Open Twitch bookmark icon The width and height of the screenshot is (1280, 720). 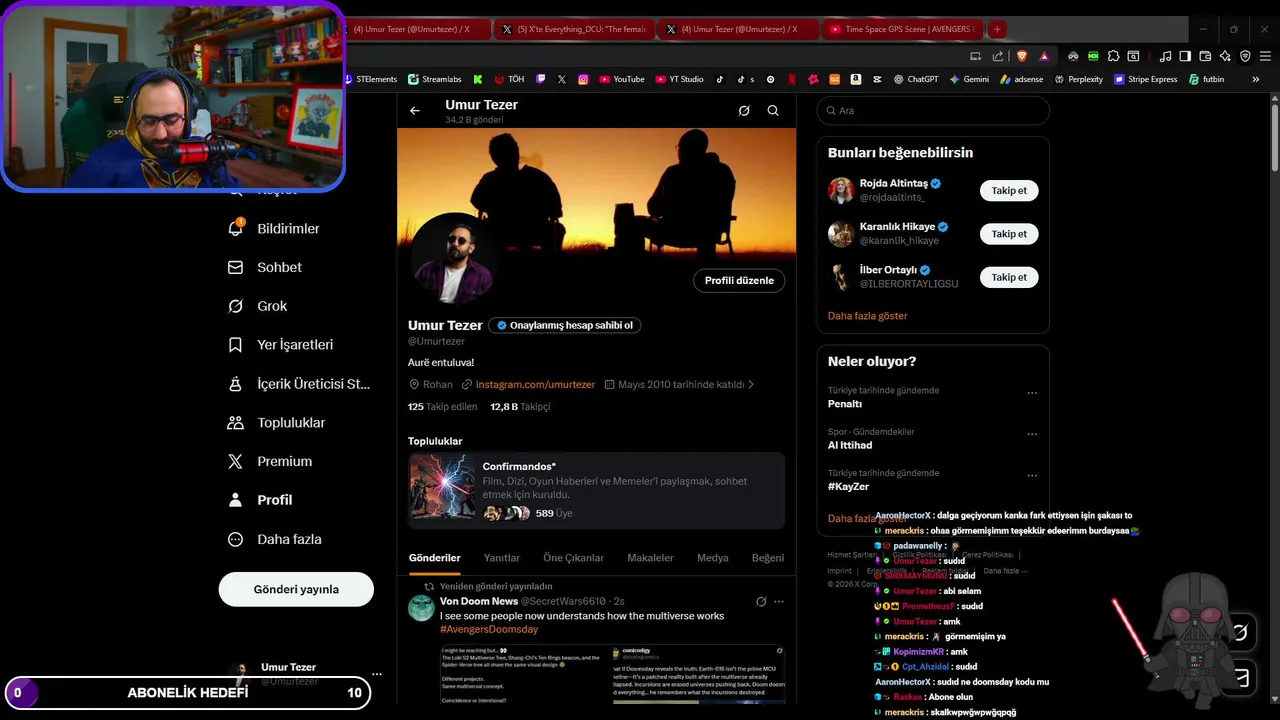541,79
